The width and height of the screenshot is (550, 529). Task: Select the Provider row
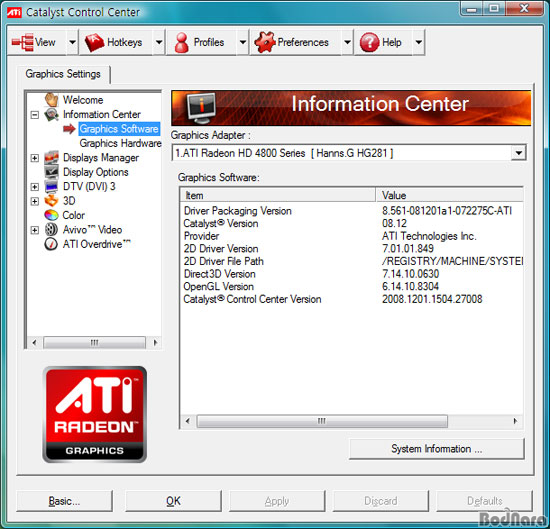point(351,236)
